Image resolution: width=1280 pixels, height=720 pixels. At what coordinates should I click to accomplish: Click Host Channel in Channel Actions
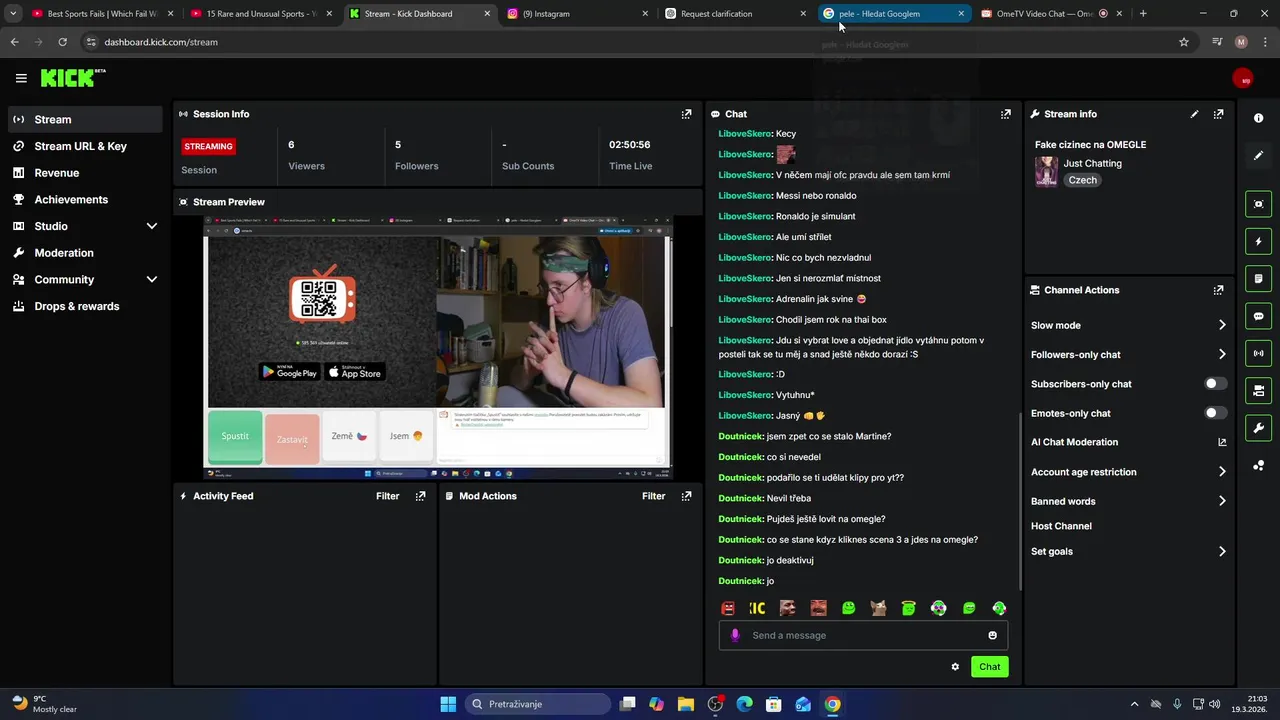(x=1061, y=526)
